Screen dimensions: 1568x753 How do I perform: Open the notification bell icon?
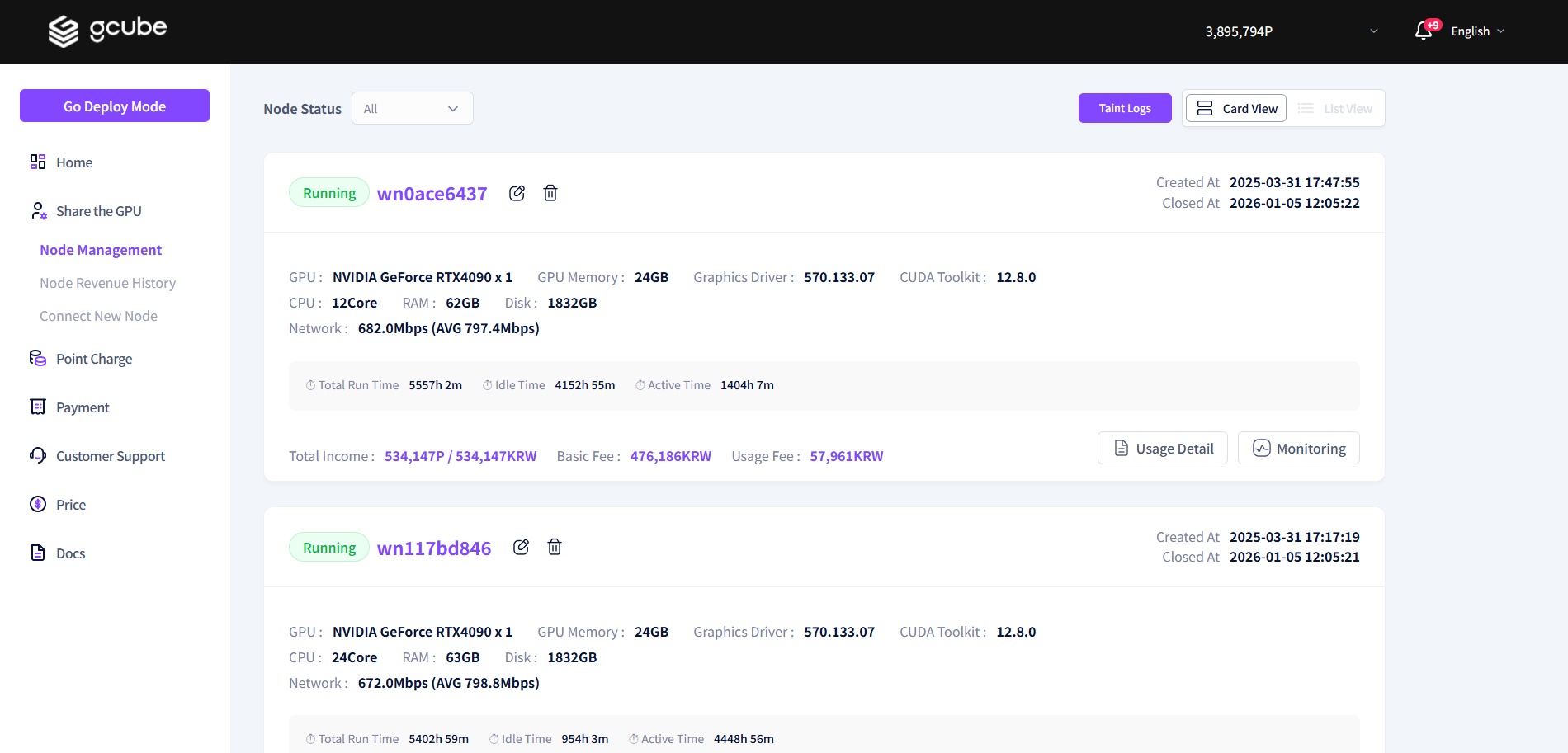coord(1423,31)
